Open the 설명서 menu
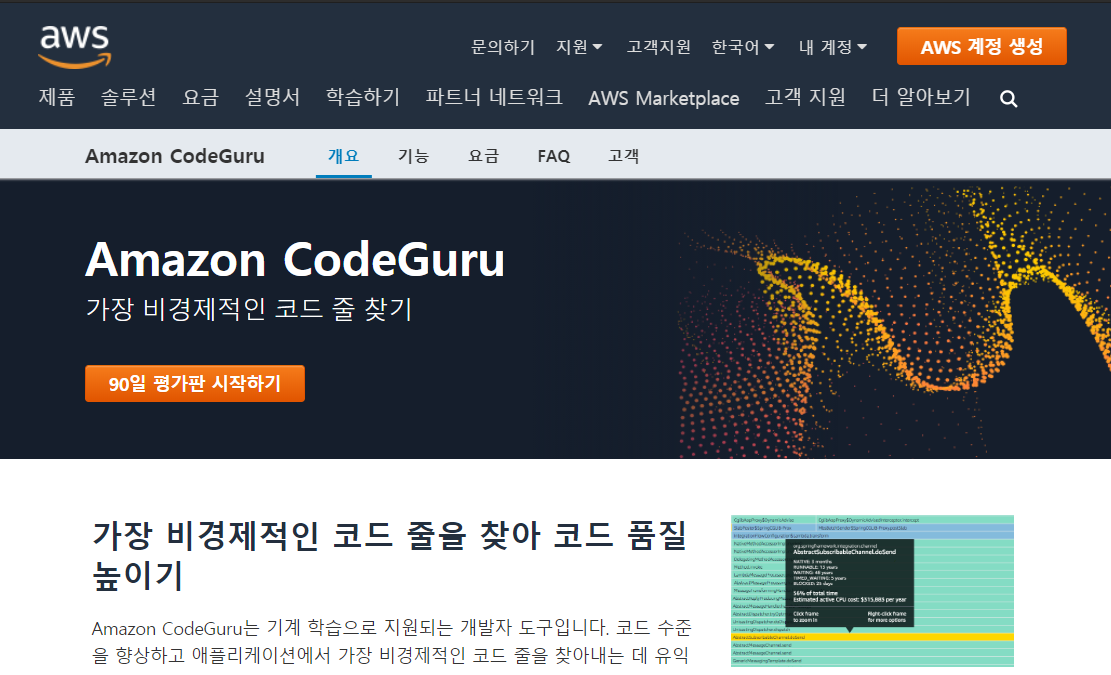This screenshot has width=1111, height=675. [x=272, y=97]
